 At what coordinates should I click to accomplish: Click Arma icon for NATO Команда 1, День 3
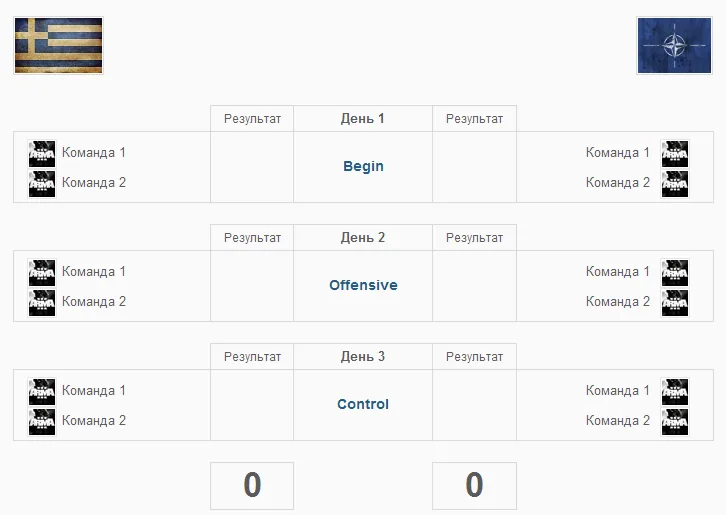[x=675, y=391]
